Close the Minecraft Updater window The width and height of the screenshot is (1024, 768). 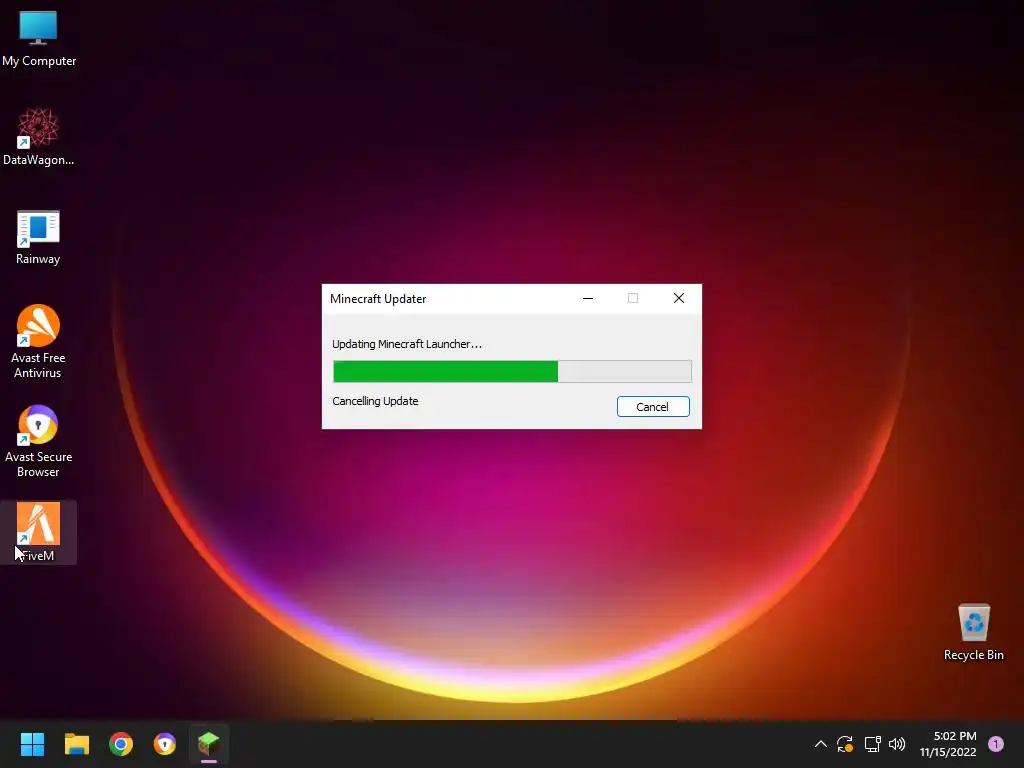pyautogui.click(x=679, y=298)
